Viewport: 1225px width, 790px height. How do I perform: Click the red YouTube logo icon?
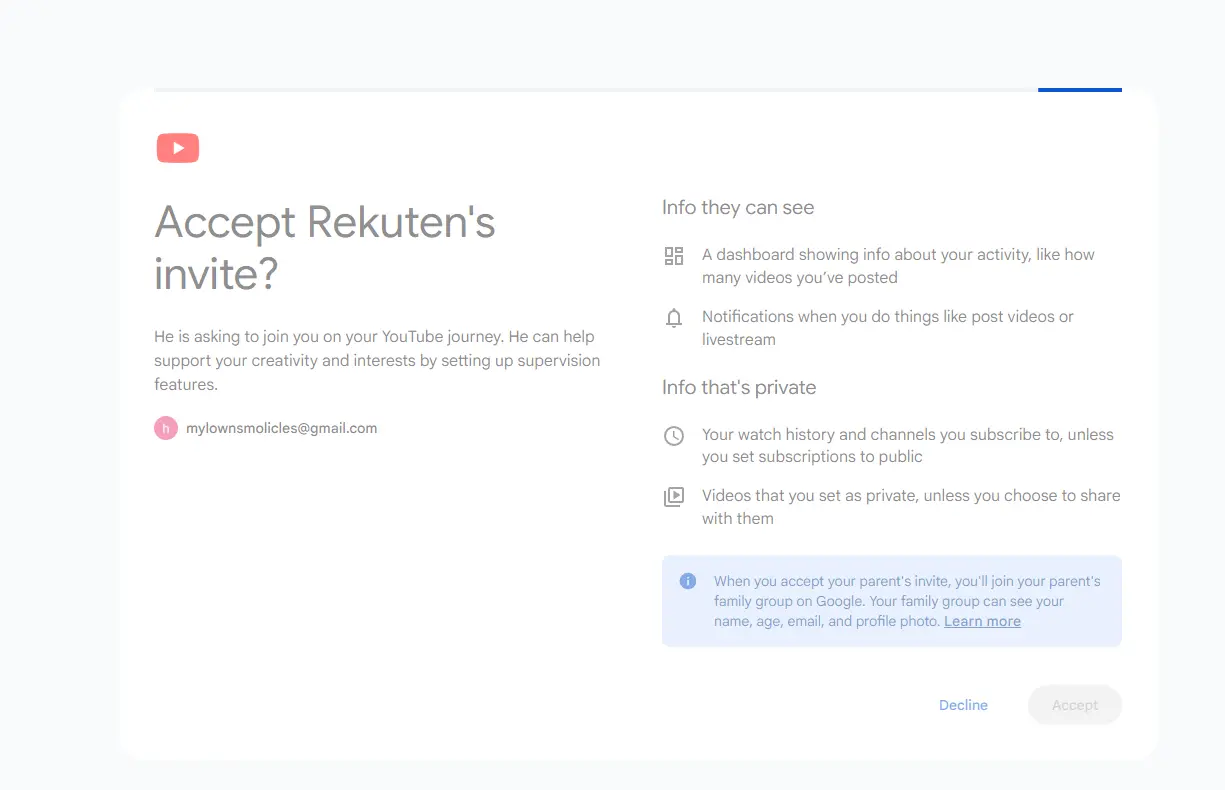pyautogui.click(x=178, y=148)
